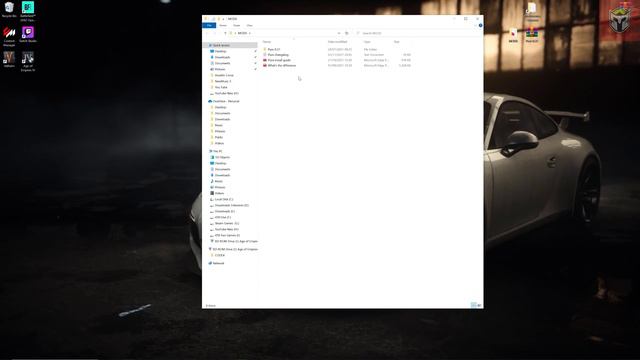Click the Forward navigation arrow
This screenshot has width=640, height=360.
point(214,33)
